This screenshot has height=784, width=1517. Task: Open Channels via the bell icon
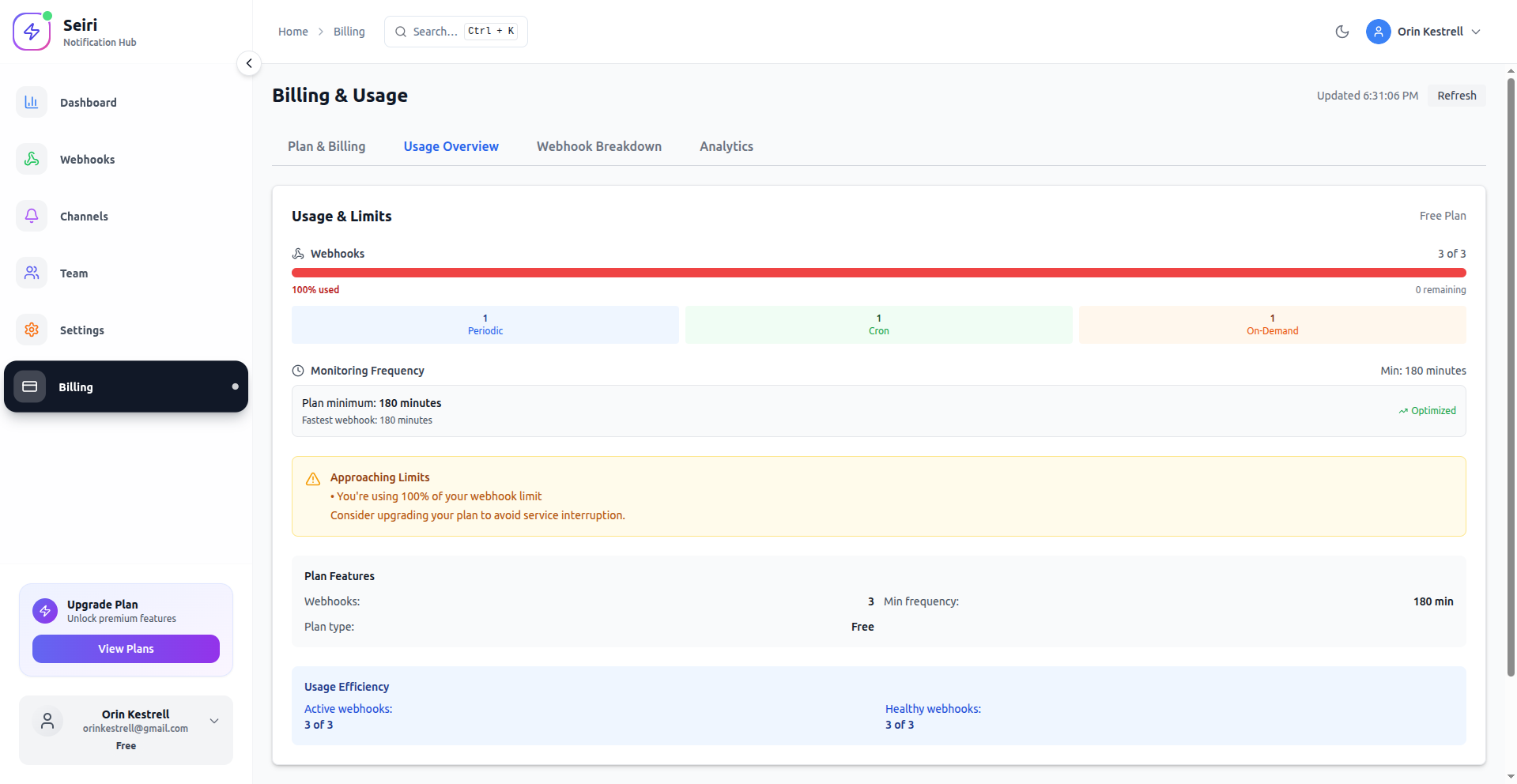(31, 216)
